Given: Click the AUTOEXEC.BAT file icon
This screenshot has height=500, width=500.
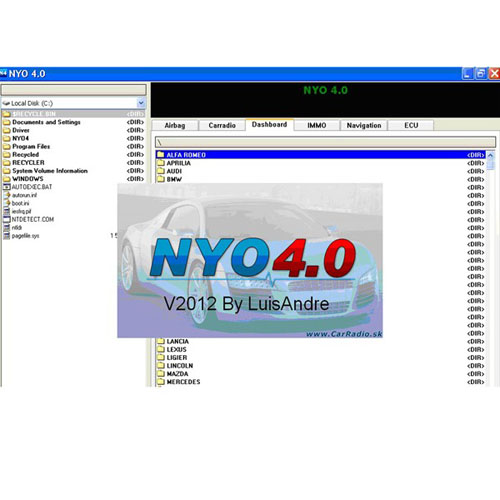Looking at the screenshot, I should tap(7, 187).
